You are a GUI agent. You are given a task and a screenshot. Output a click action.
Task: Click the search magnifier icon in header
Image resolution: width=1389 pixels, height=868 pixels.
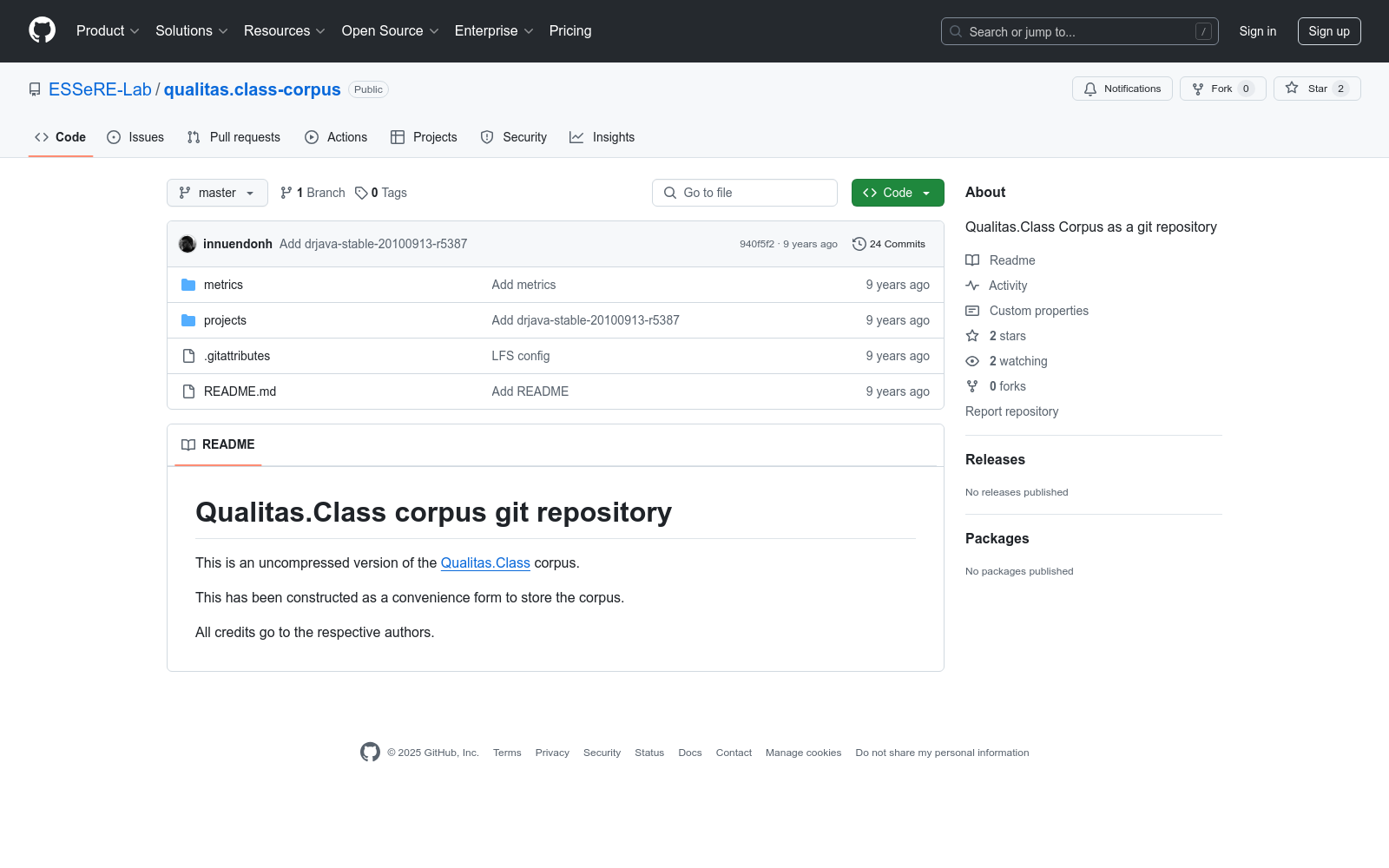pyautogui.click(x=956, y=31)
